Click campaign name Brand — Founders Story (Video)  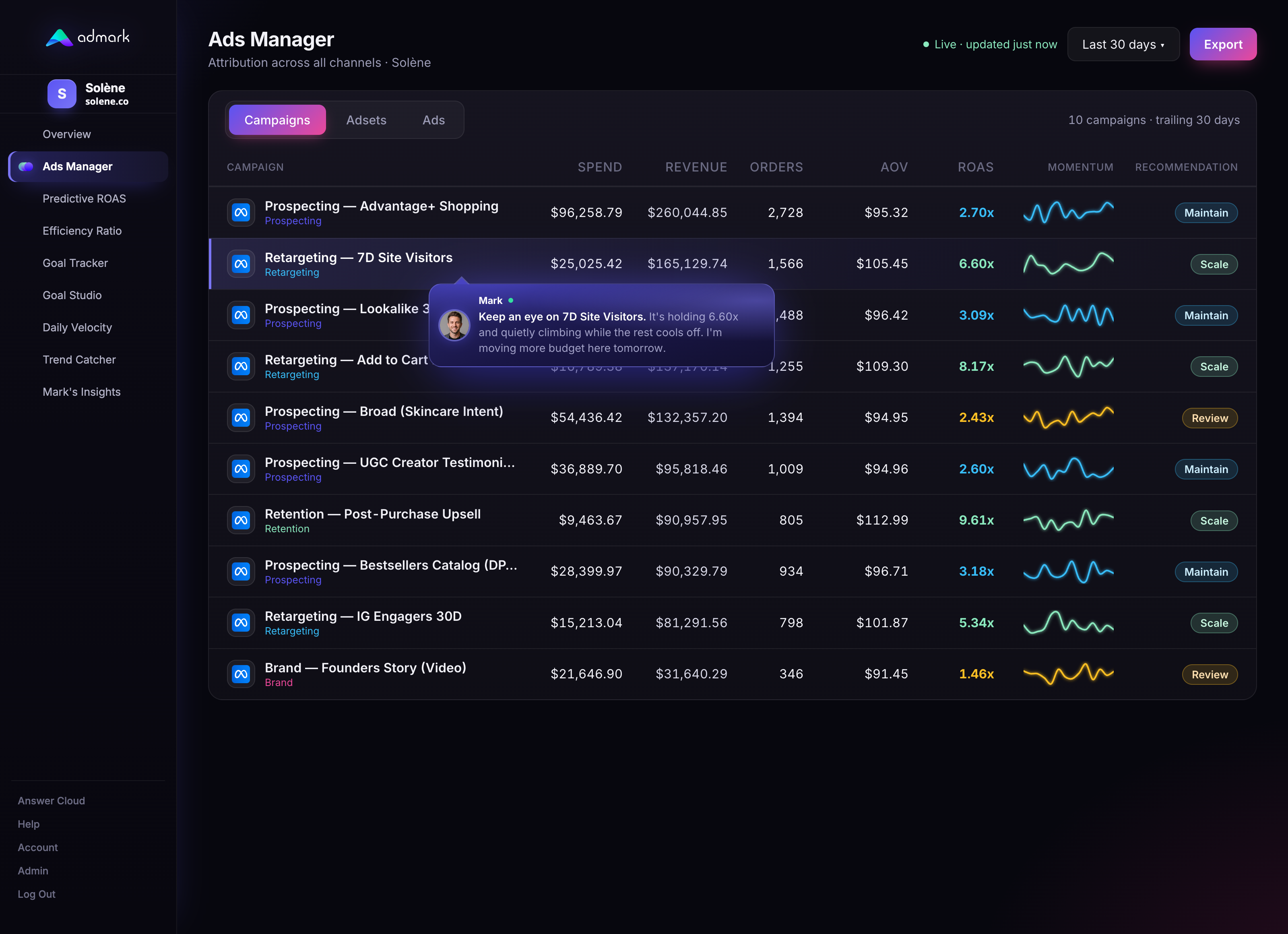pyautogui.click(x=365, y=667)
